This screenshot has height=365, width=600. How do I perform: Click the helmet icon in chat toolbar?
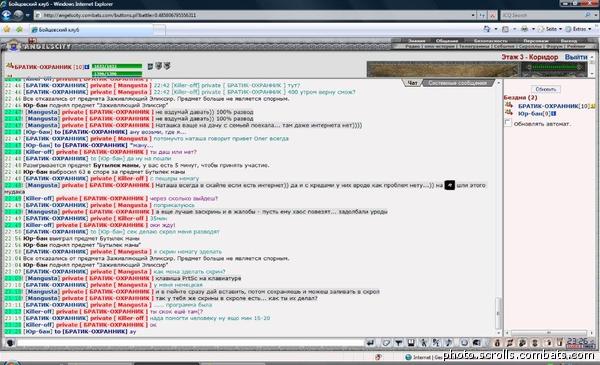[477, 342]
